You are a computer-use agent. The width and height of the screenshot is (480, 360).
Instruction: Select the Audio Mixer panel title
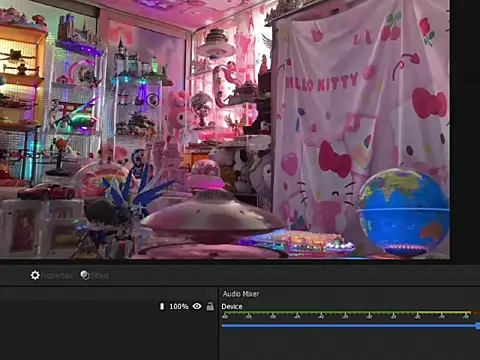coord(241,294)
